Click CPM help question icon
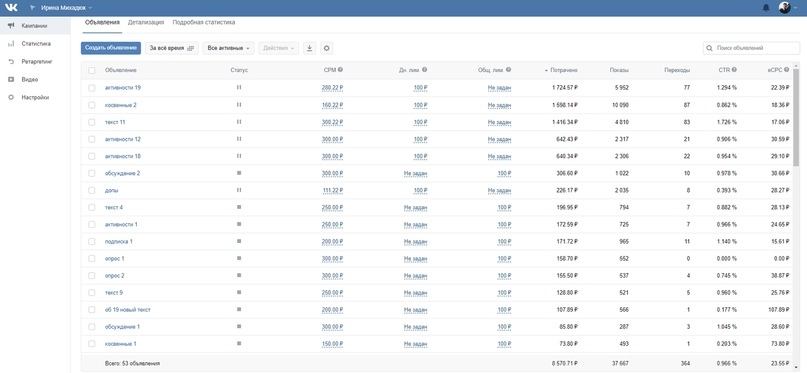Screen dimensions: 807x373 click(340, 70)
